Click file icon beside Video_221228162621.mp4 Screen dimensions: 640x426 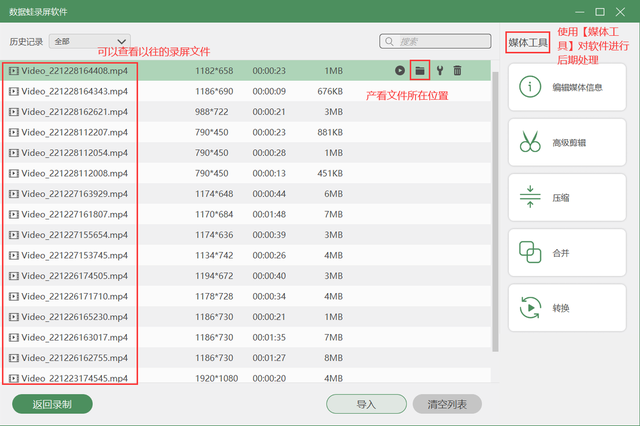click(x=14, y=112)
